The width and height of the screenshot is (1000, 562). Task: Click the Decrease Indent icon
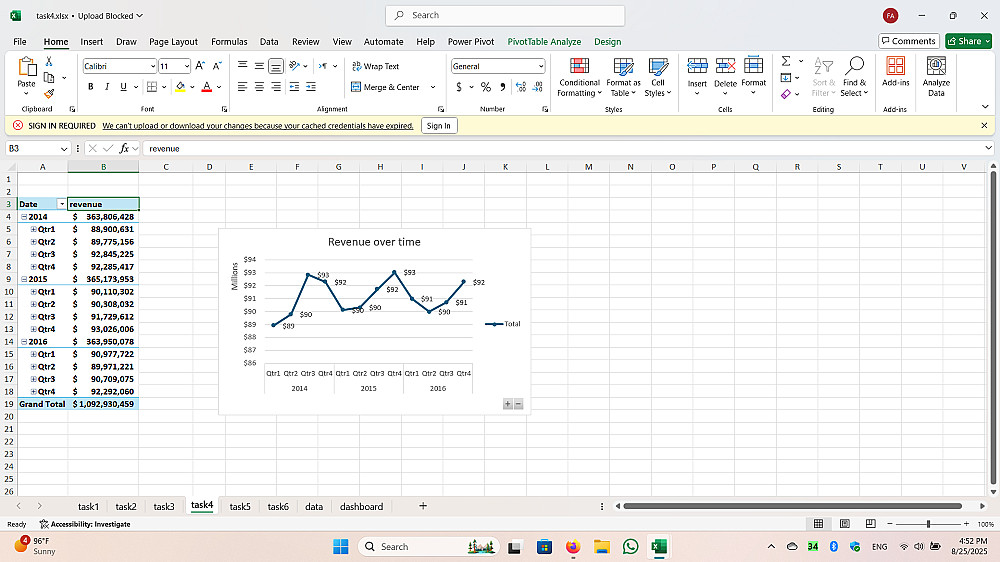coord(294,87)
